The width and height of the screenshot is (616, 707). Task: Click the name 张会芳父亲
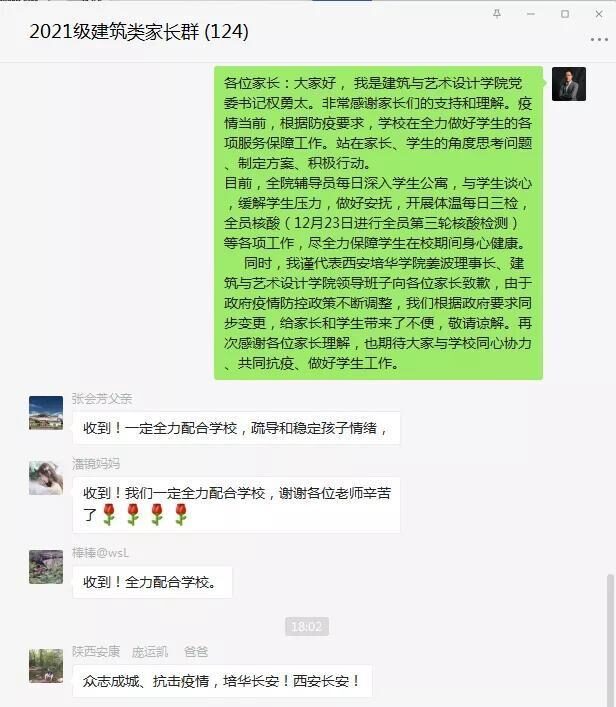pyautogui.click(x=102, y=399)
